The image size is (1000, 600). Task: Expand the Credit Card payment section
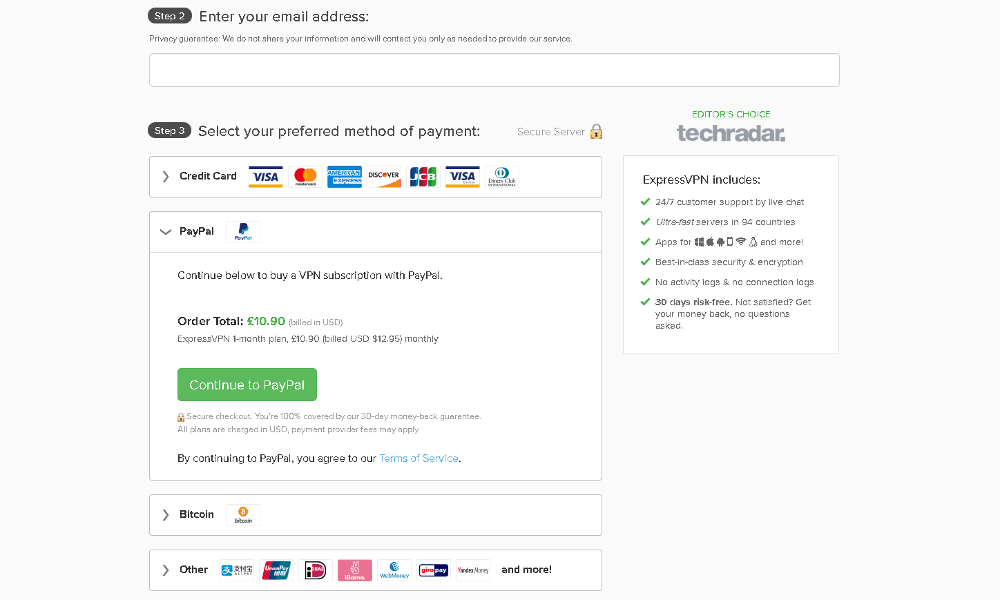(375, 177)
